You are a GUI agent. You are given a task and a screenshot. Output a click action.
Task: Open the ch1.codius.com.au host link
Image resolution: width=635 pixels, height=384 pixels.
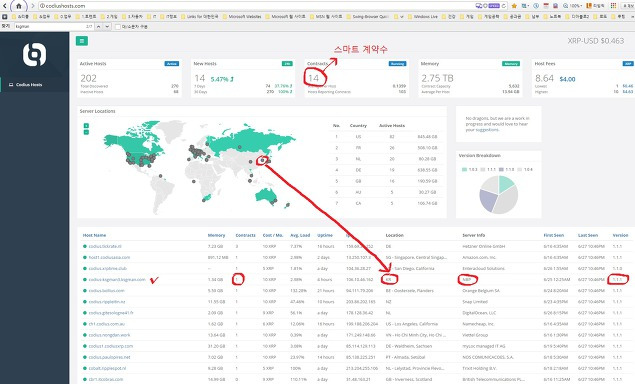click(x=107, y=324)
